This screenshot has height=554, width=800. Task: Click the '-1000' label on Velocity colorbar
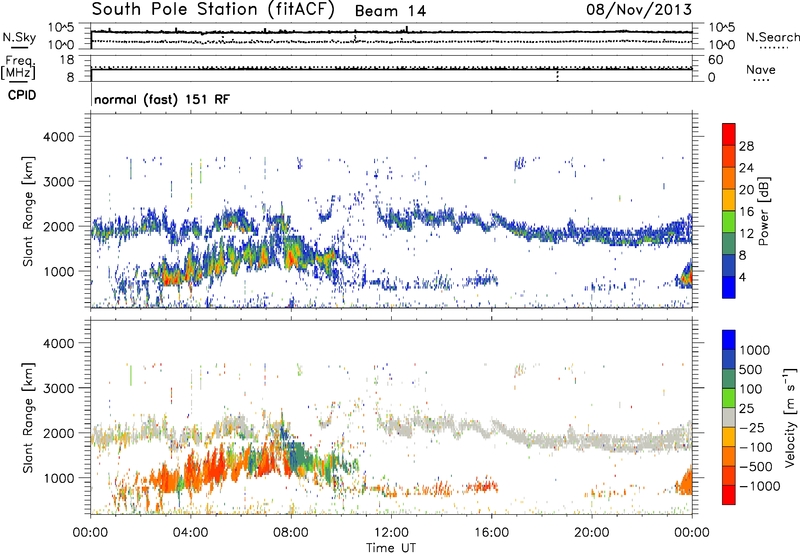[760, 486]
